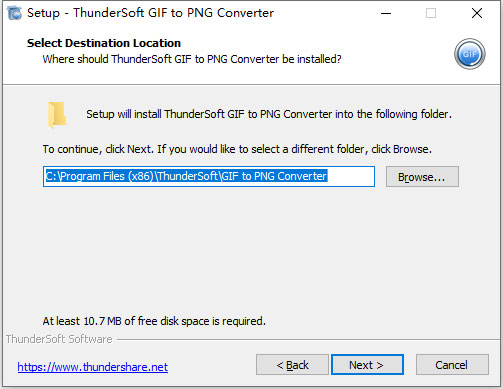This screenshot has width=503, height=389.
Task: Open the https://www.thundershare.net link
Action: click(x=93, y=367)
